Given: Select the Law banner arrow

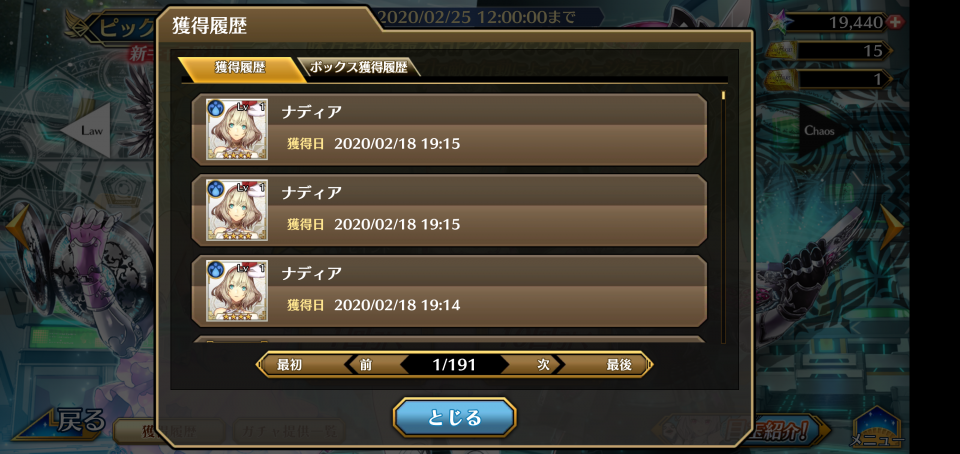Looking at the screenshot, I should click(86, 130).
